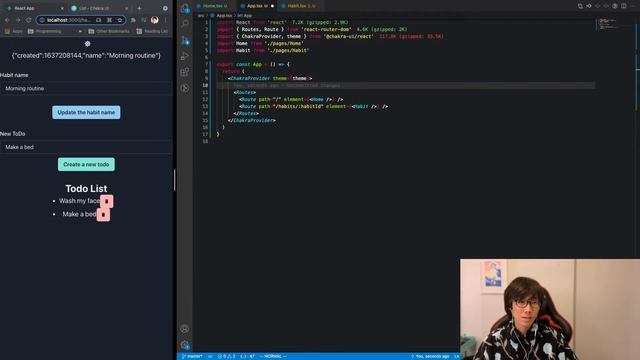640x360 pixels.
Task: Open a new browser tab
Action: 139,8
